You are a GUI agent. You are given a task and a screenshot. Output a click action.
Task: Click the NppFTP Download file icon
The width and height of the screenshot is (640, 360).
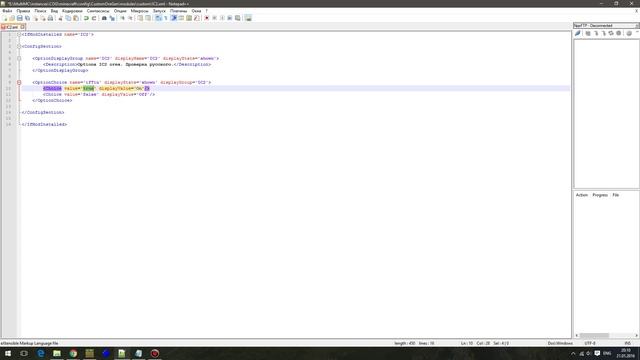pyautogui.click(x=596, y=33)
